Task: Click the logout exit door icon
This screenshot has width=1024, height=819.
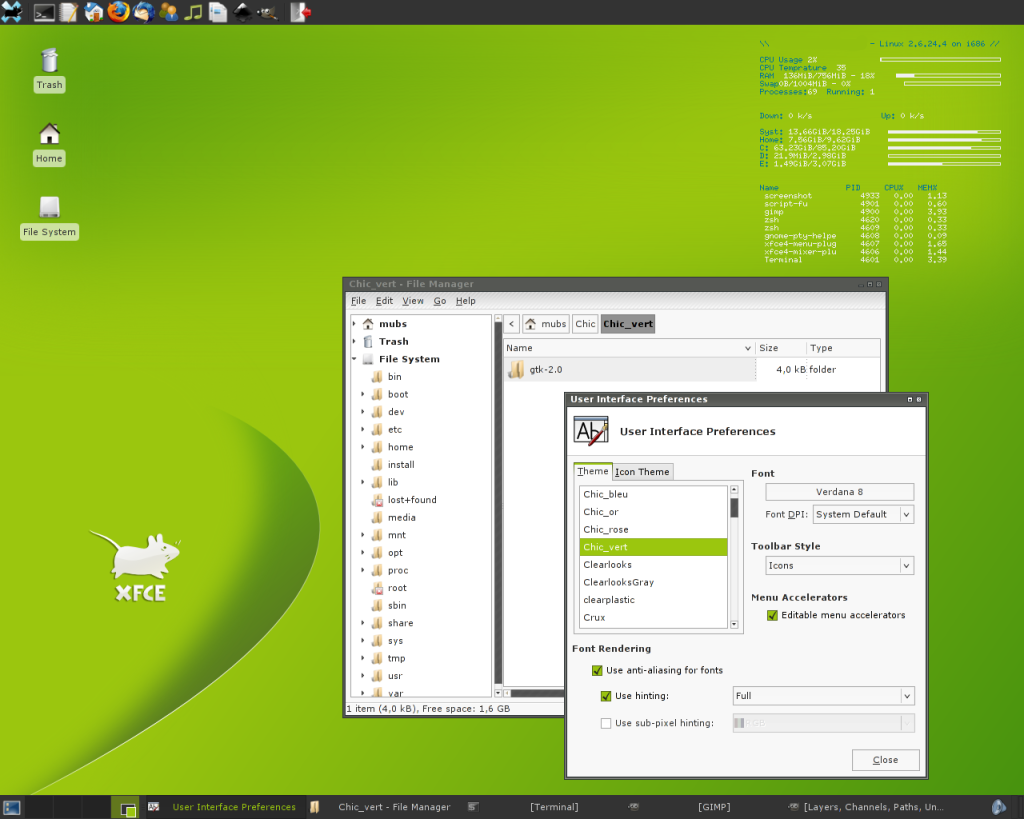Action: (300, 12)
